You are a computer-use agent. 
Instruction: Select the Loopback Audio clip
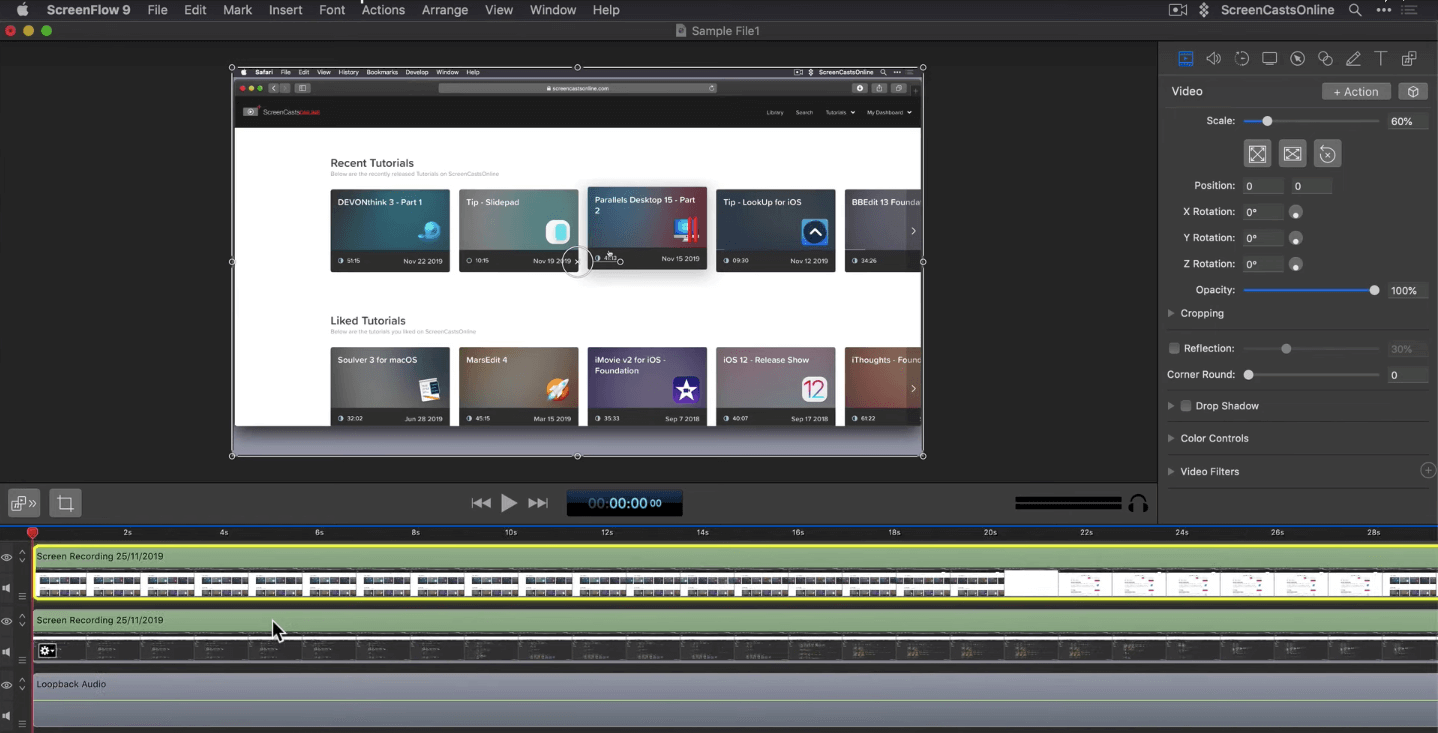click(x=735, y=700)
